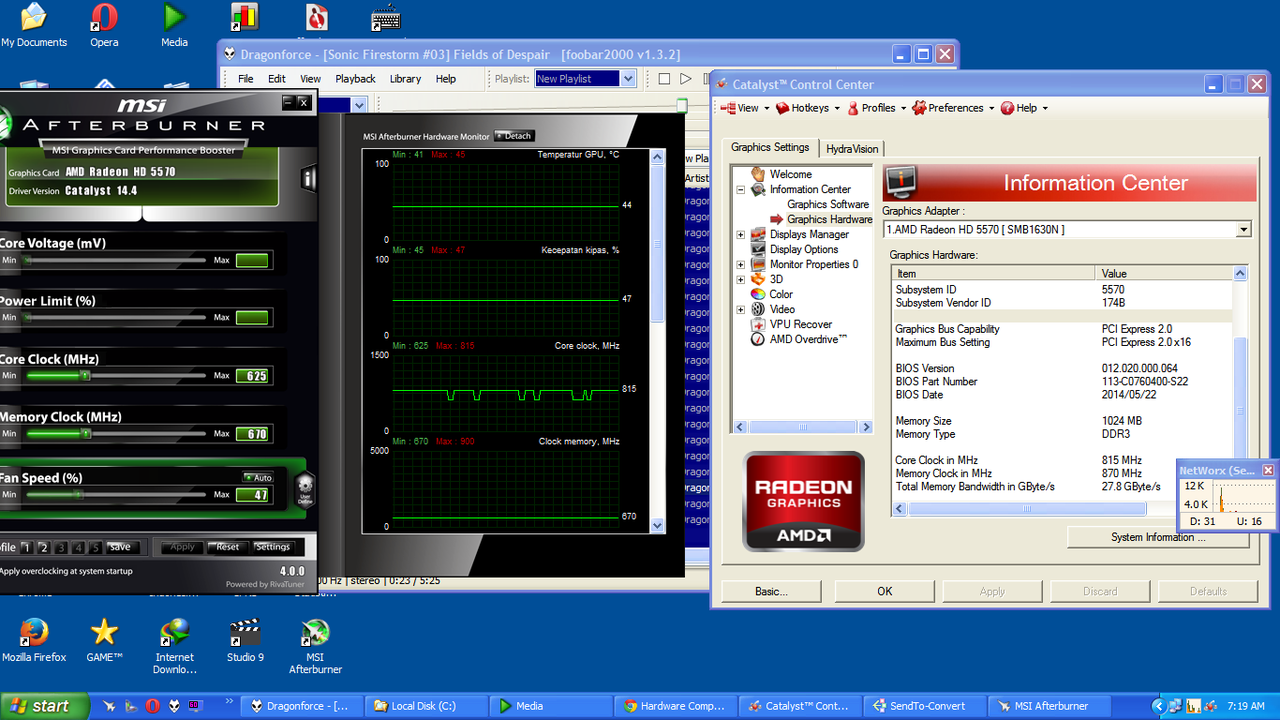Select Afterburner profile slot 4
Viewport: 1280px width, 720px height.
[x=78, y=547]
